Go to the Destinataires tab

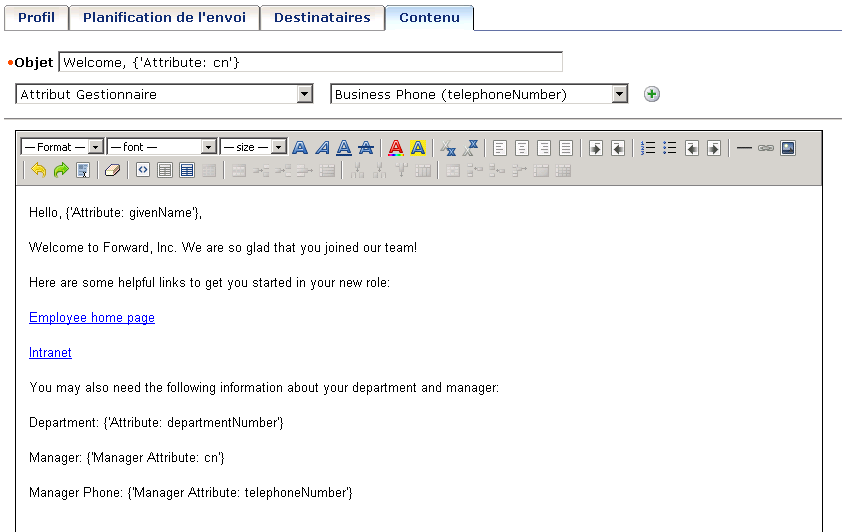coord(322,18)
